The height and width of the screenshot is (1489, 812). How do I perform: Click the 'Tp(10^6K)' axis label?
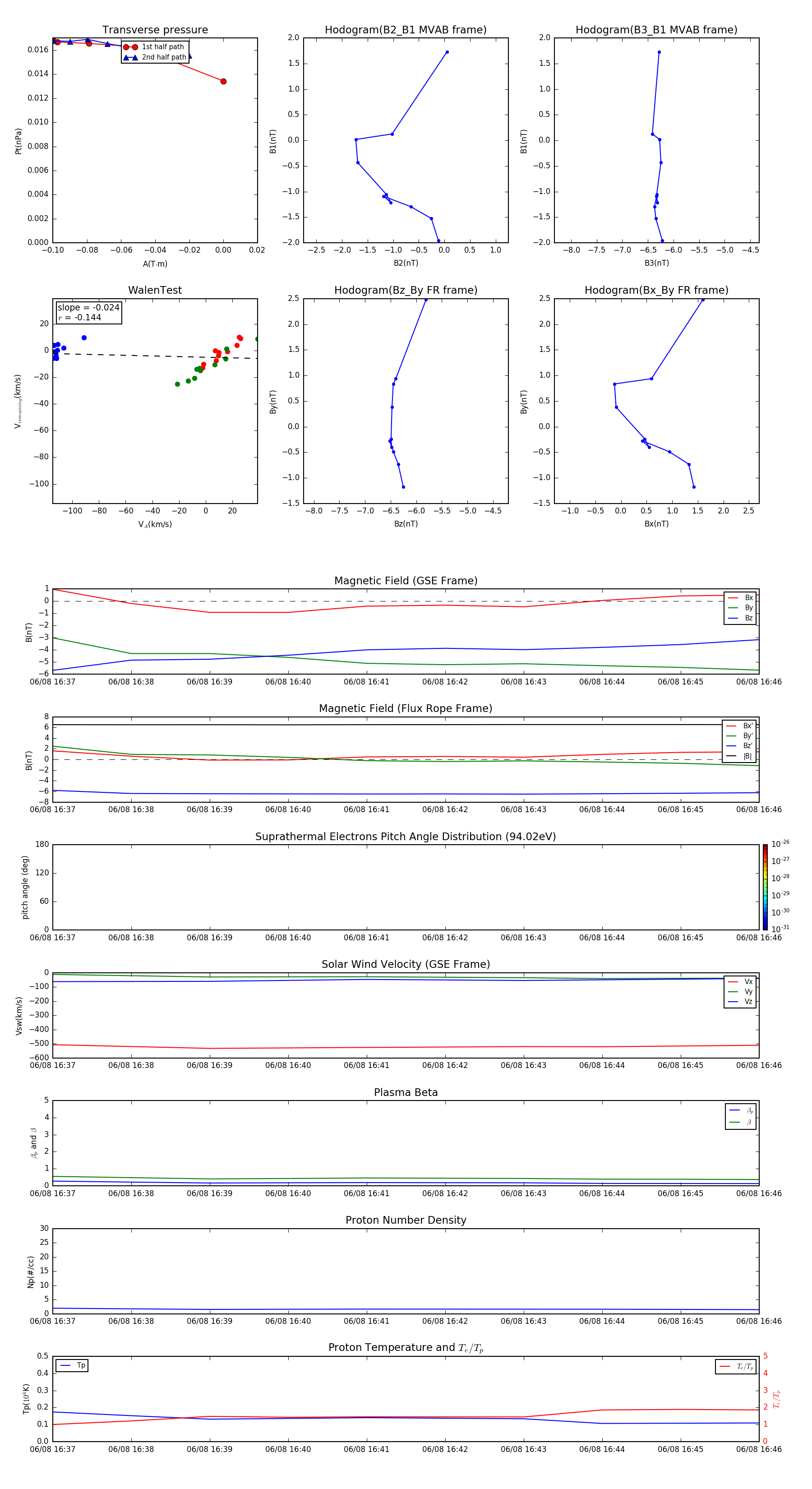(x=26, y=1399)
